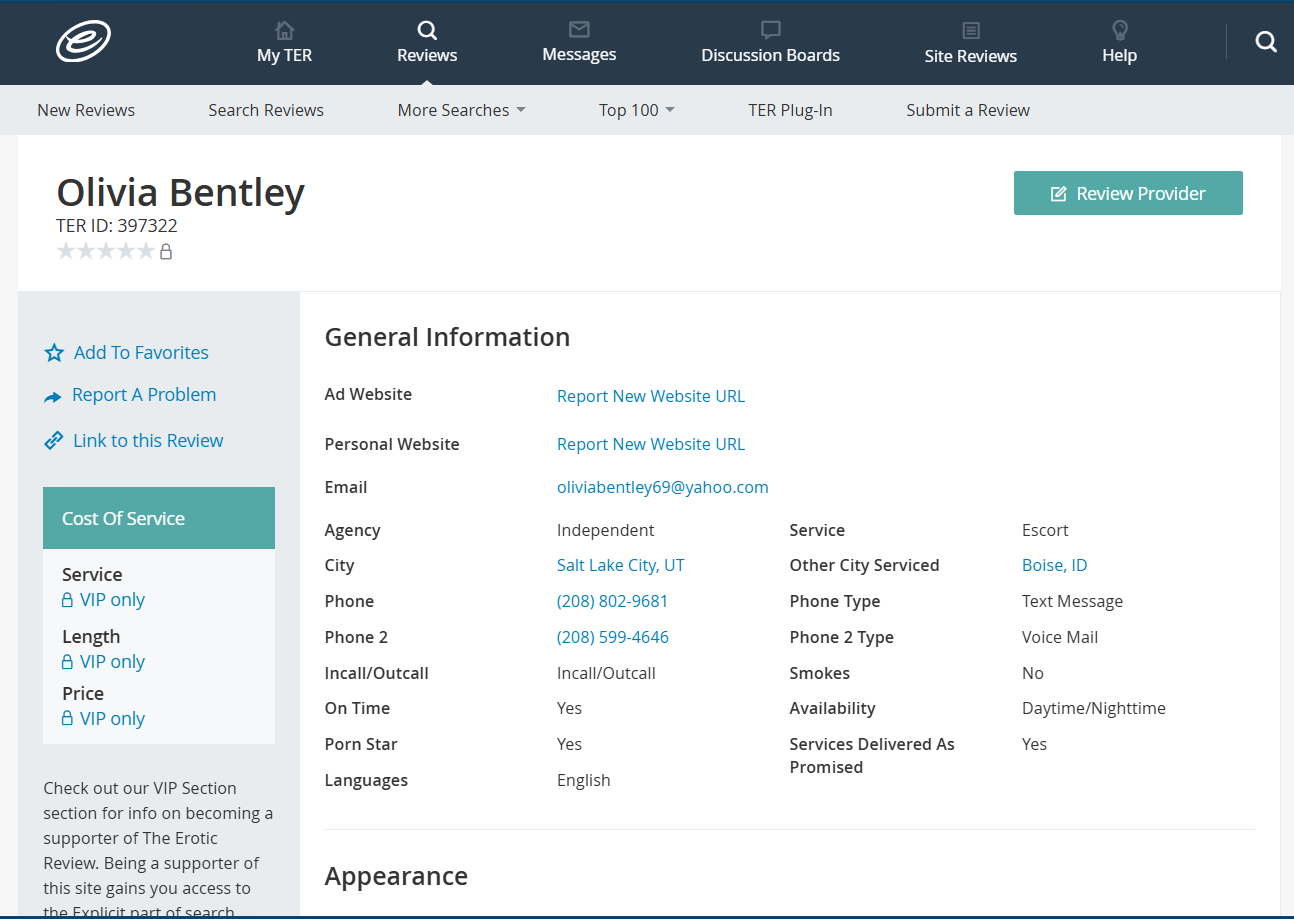Click the Reviews magnifier icon
The height and width of the screenshot is (919, 1294).
tap(427, 30)
